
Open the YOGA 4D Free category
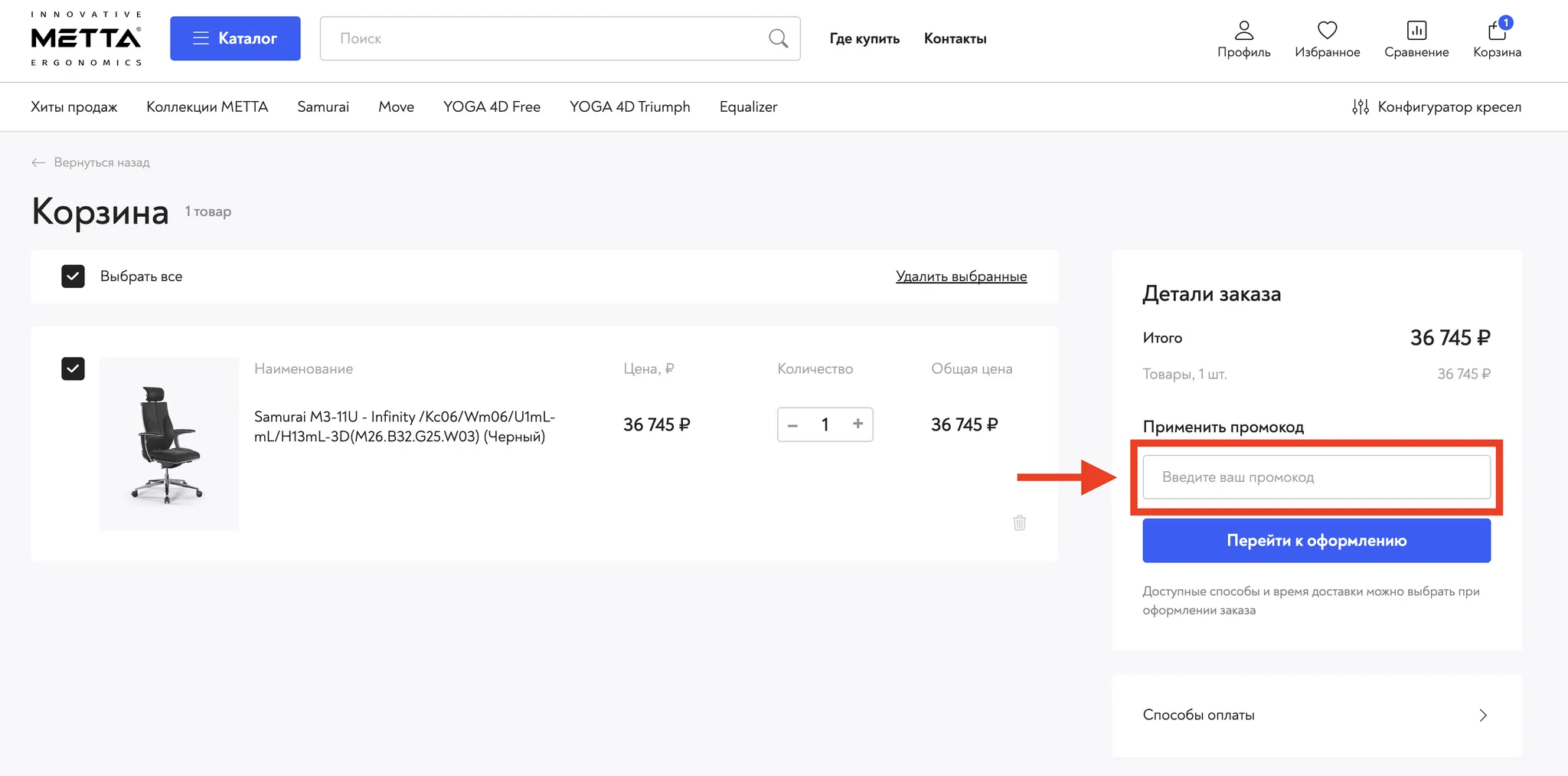pos(492,106)
